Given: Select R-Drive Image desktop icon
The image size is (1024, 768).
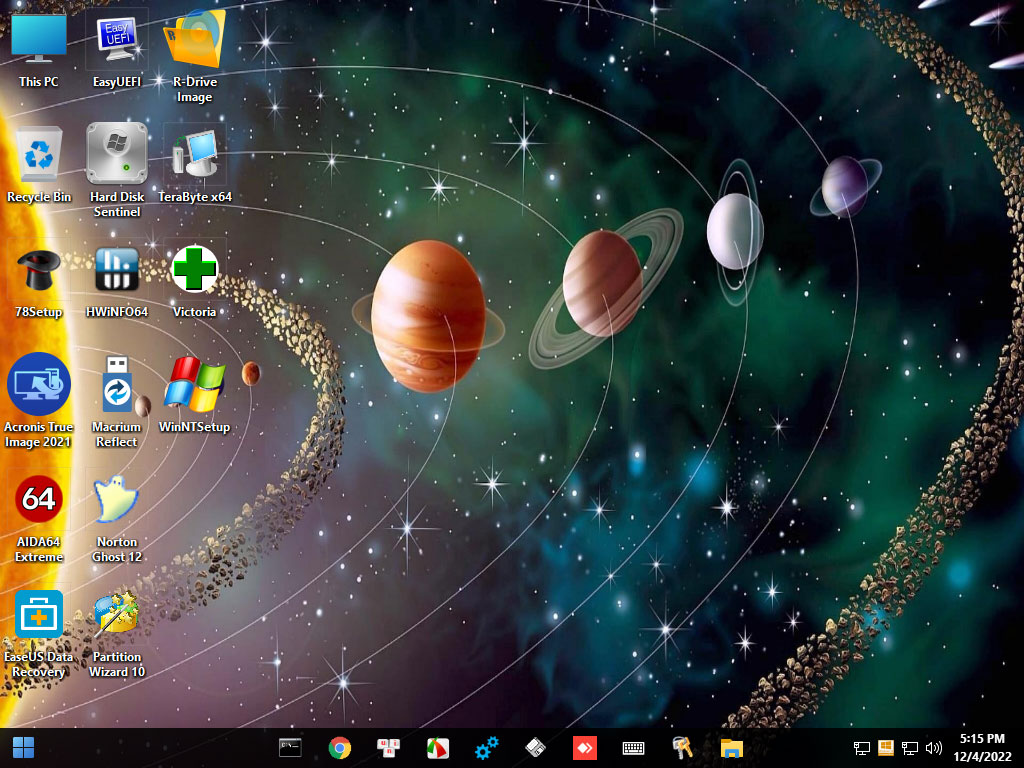Looking at the screenshot, I should [195, 56].
